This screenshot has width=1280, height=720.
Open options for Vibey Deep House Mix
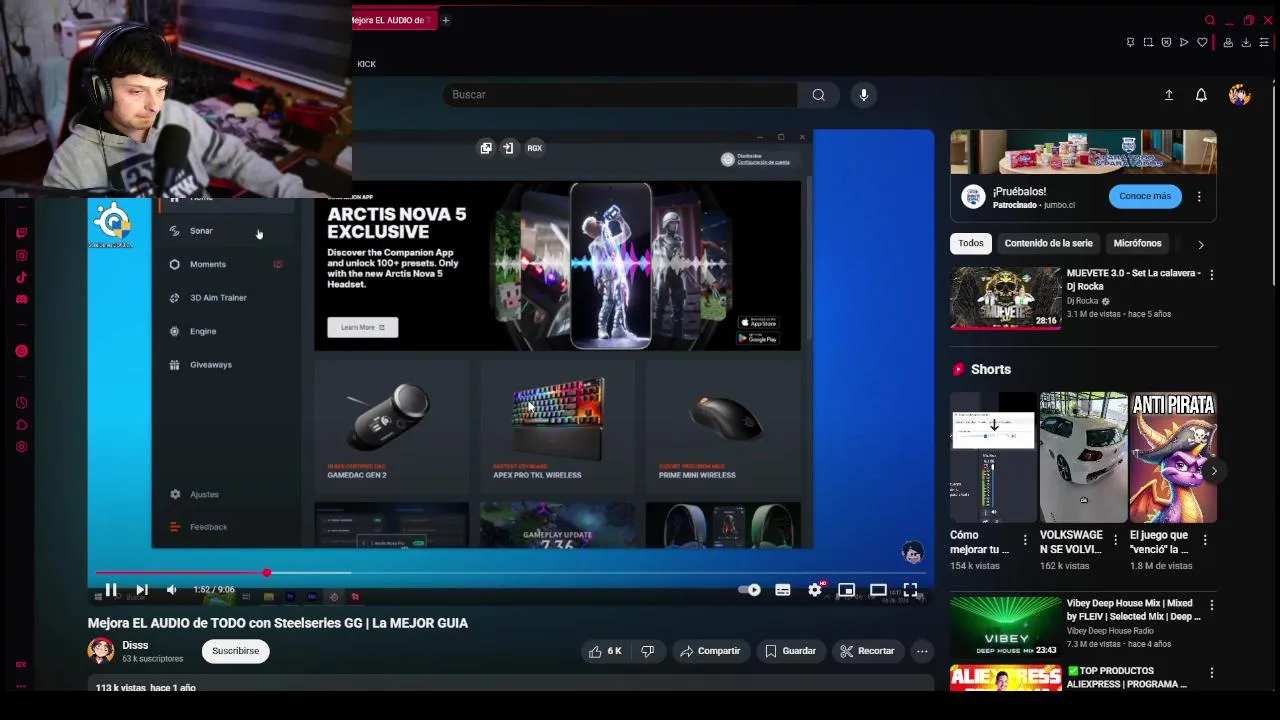coord(1211,605)
